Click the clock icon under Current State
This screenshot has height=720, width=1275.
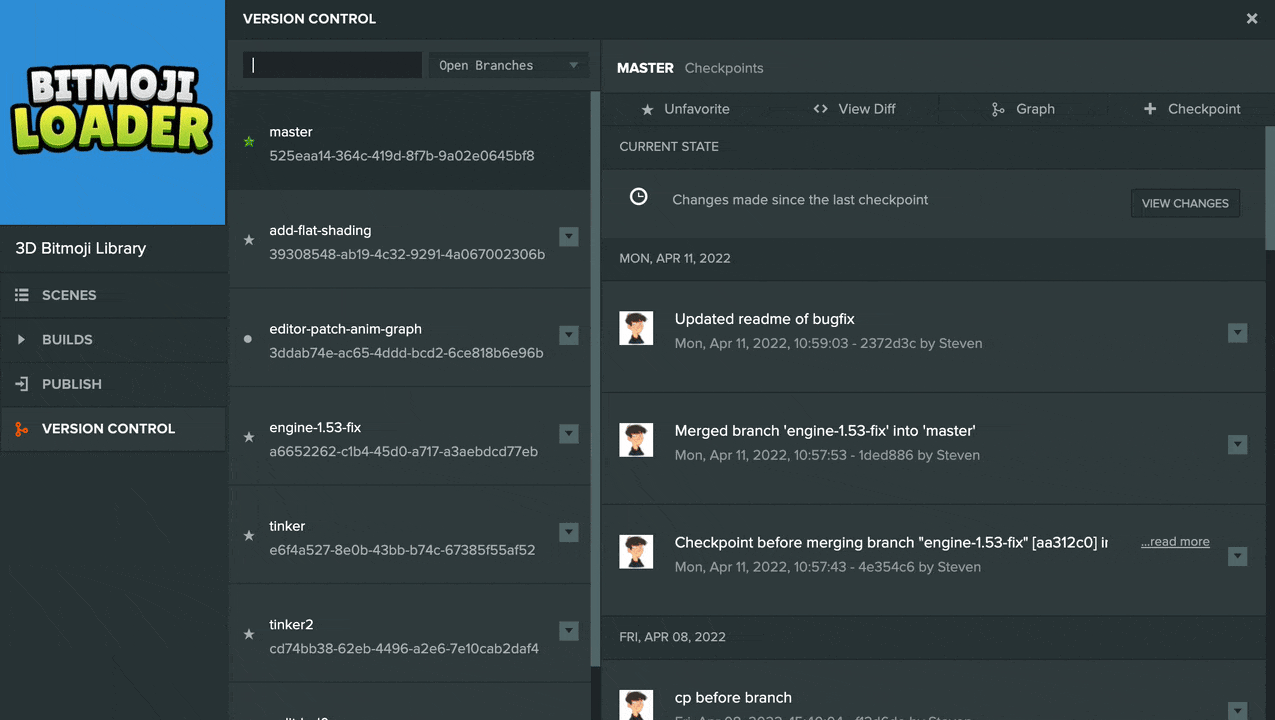click(x=638, y=197)
